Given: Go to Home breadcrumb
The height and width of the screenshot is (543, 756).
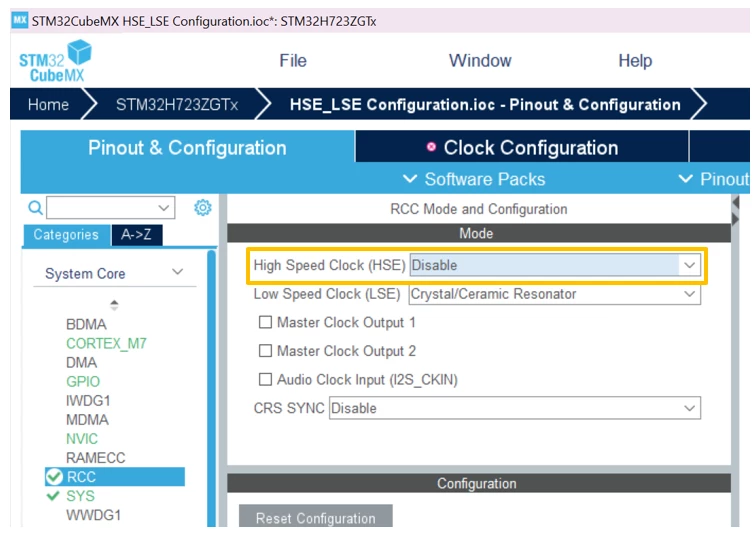Looking at the screenshot, I should tap(48, 104).
